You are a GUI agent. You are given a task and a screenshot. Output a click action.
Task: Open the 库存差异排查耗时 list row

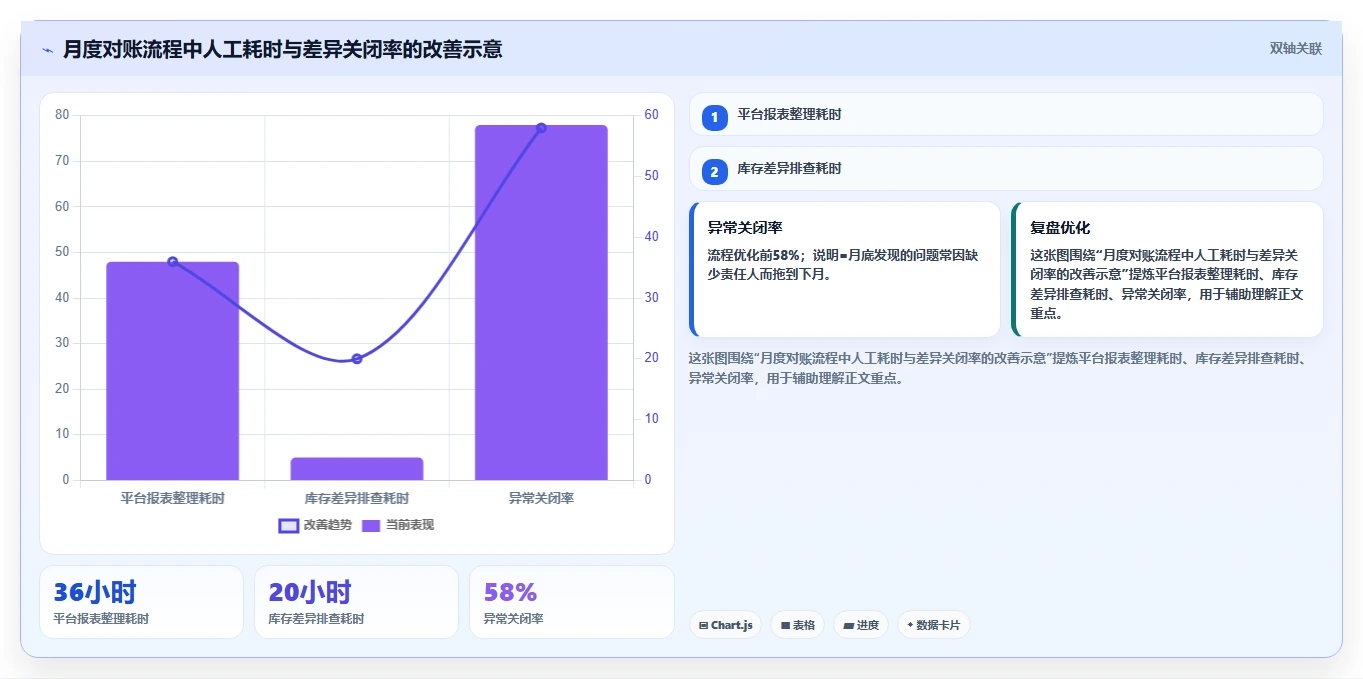pos(1006,169)
